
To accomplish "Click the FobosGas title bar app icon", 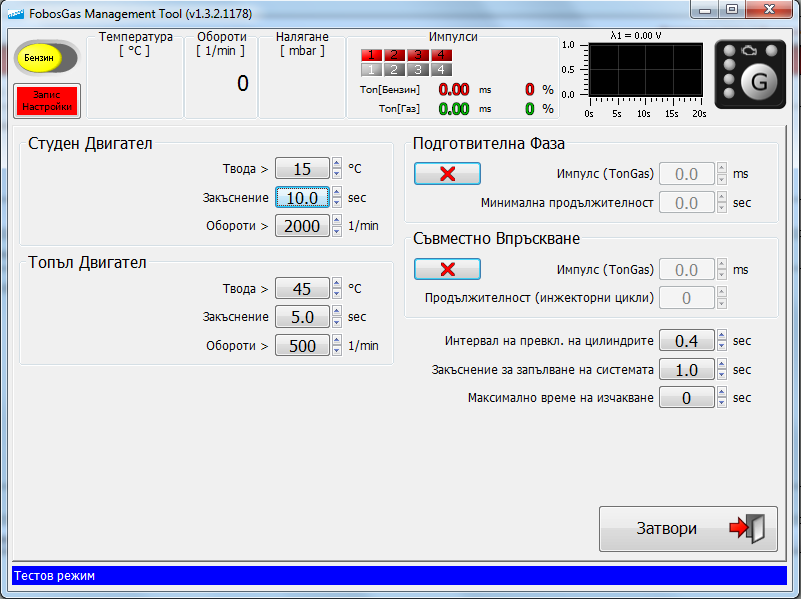I will click(x=13, y=14).
